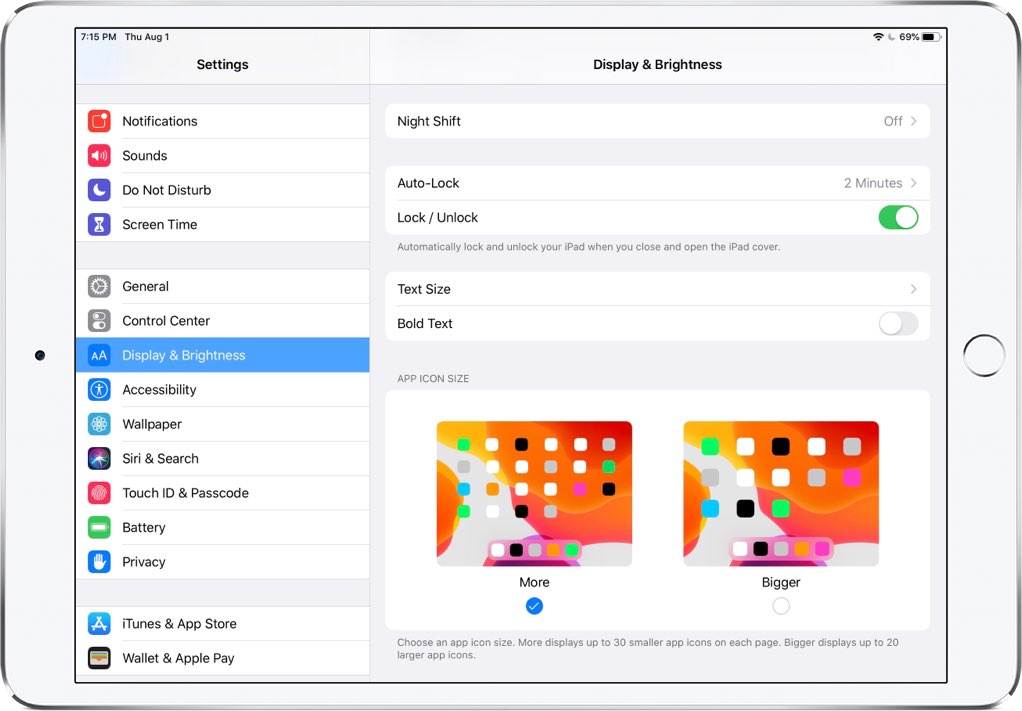Open Touch ID & Passcode via fingerprint icon
1022x711 pixels.
[98, 492]
